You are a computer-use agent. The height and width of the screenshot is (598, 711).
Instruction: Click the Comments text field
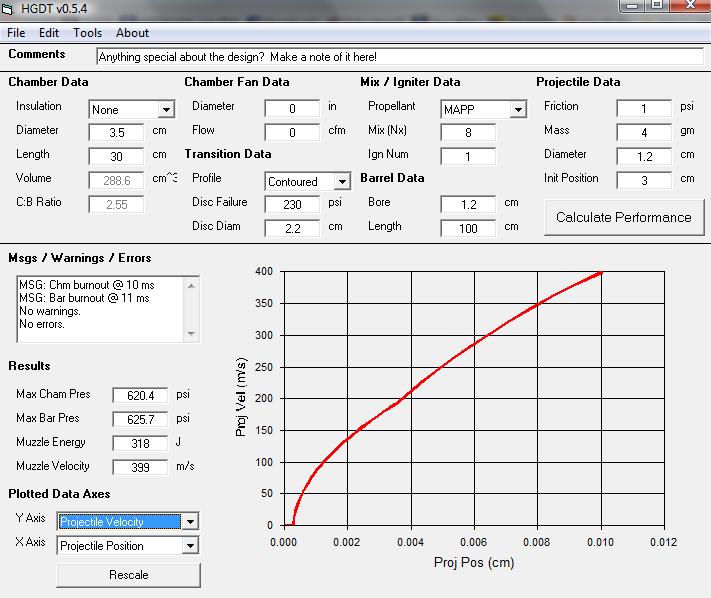pos(400,57)
